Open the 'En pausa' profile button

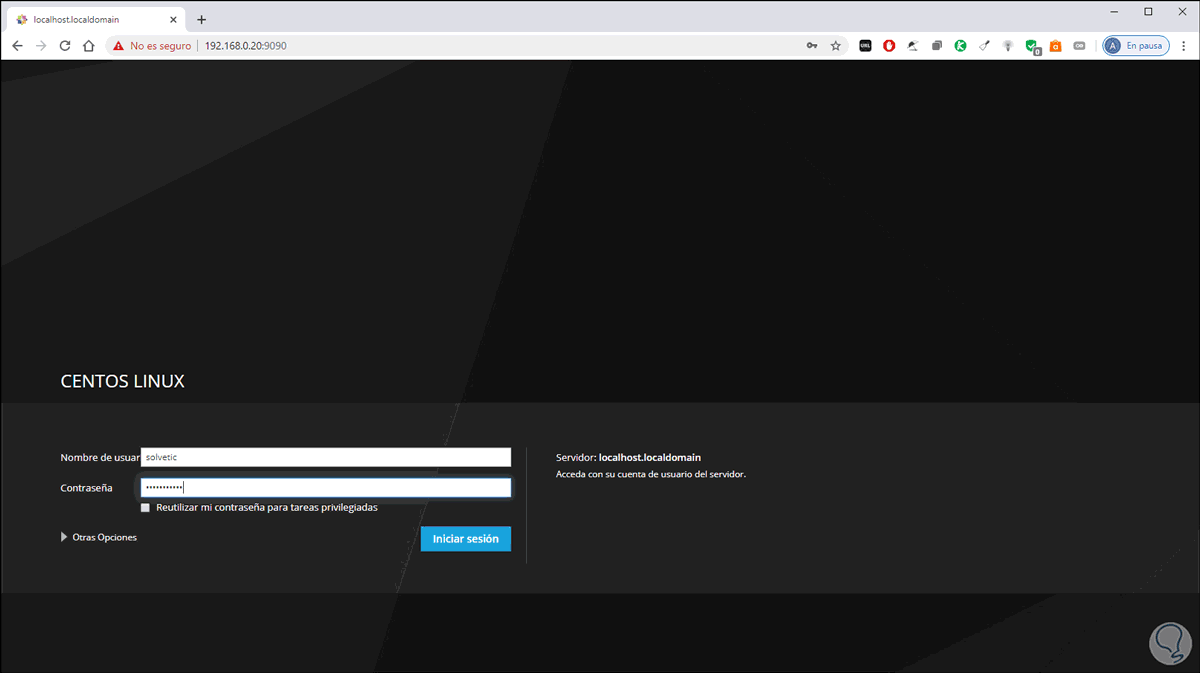point(1136,46)
